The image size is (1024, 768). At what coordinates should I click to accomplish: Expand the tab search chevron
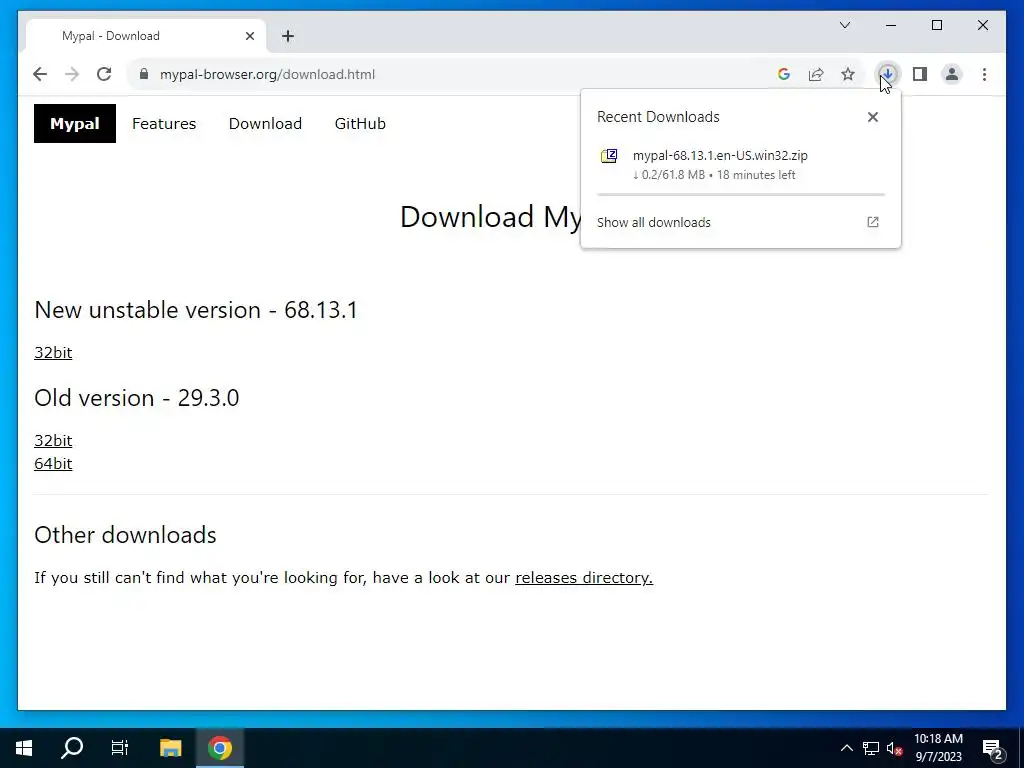coord(845,25)
